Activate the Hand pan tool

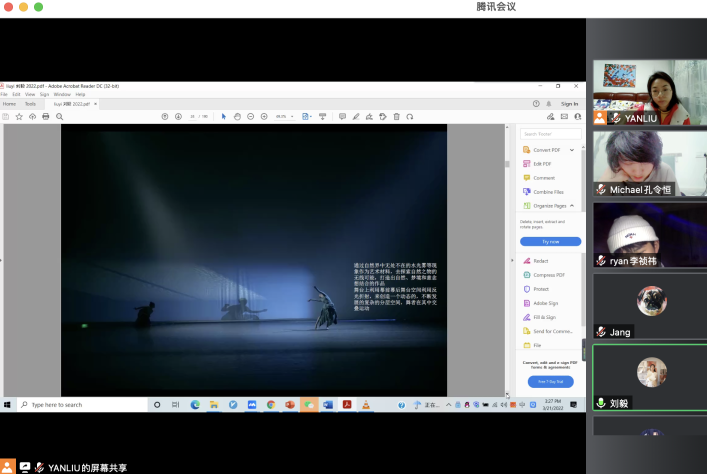[237, 116]
